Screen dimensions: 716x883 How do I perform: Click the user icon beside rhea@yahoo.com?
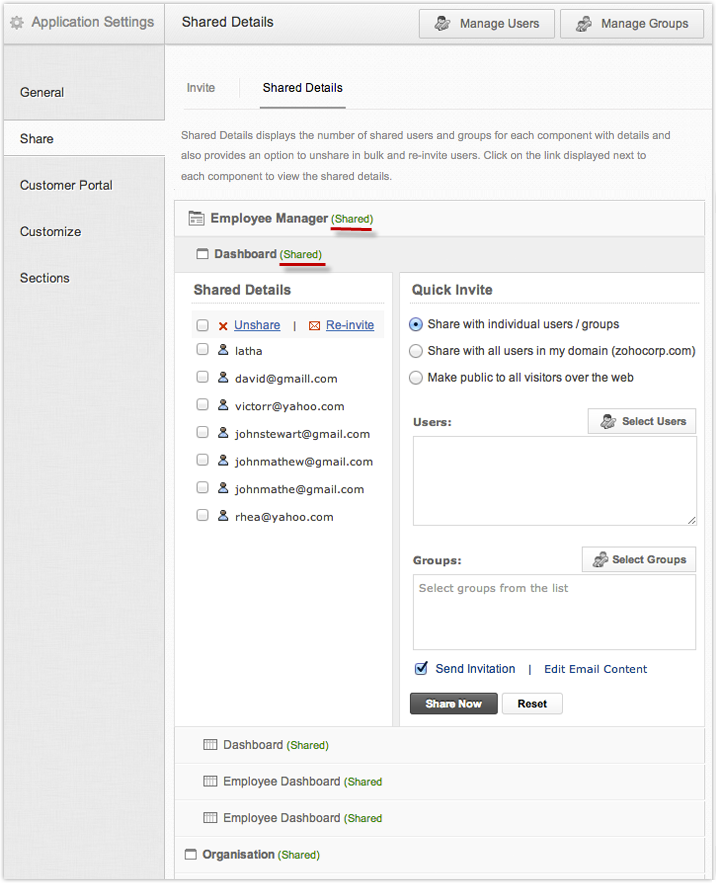point(223,516)
